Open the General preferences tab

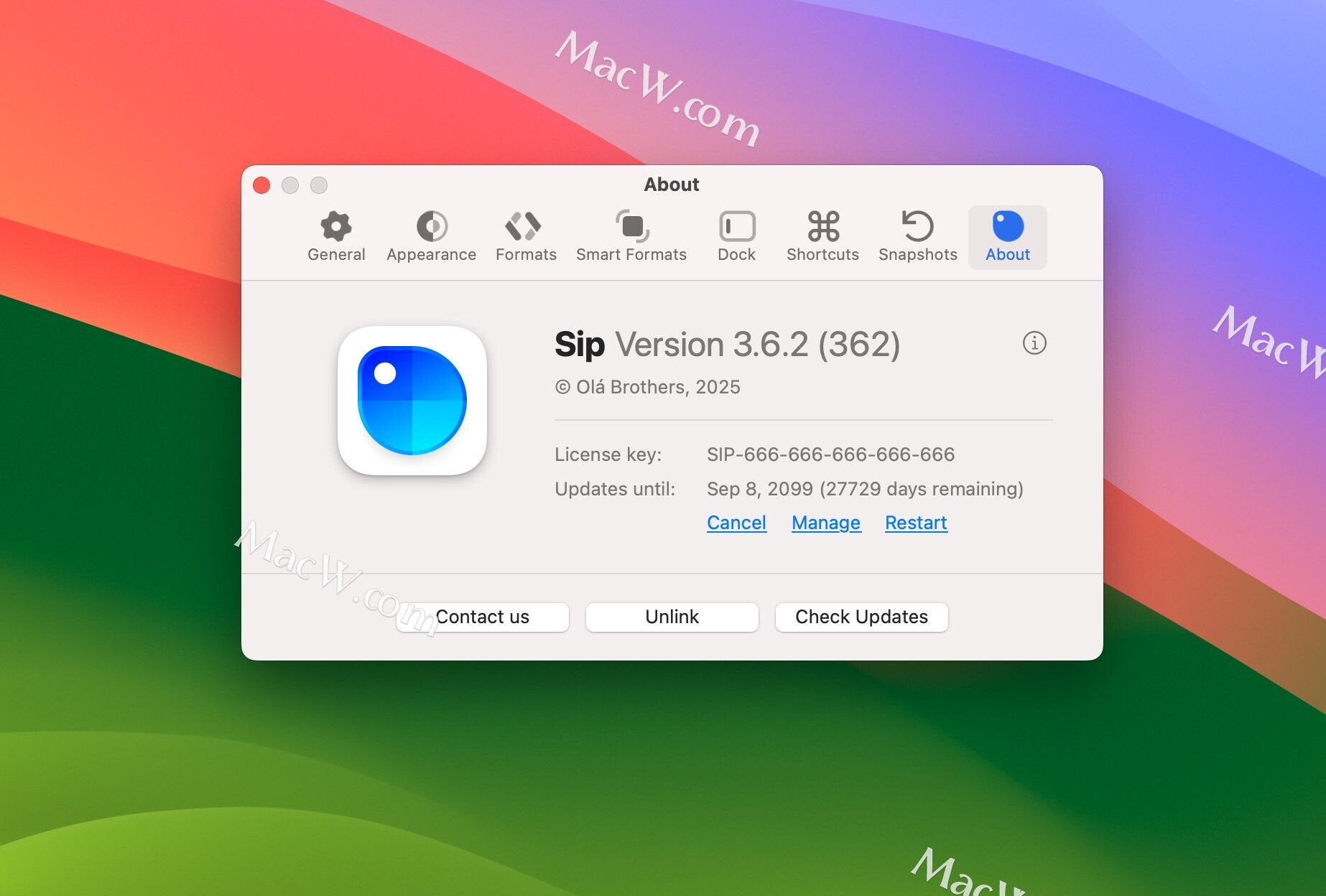336,237
